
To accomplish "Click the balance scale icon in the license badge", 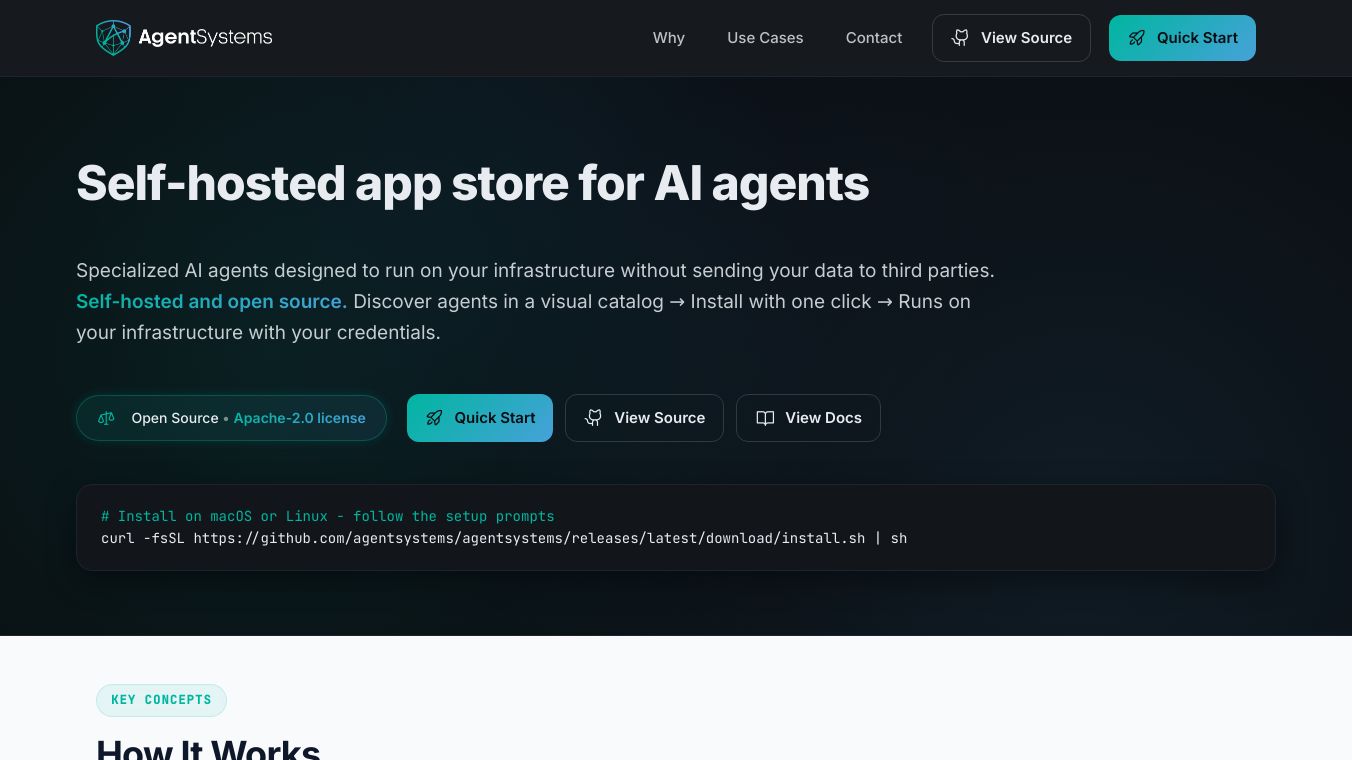I will tap(106, 418).
